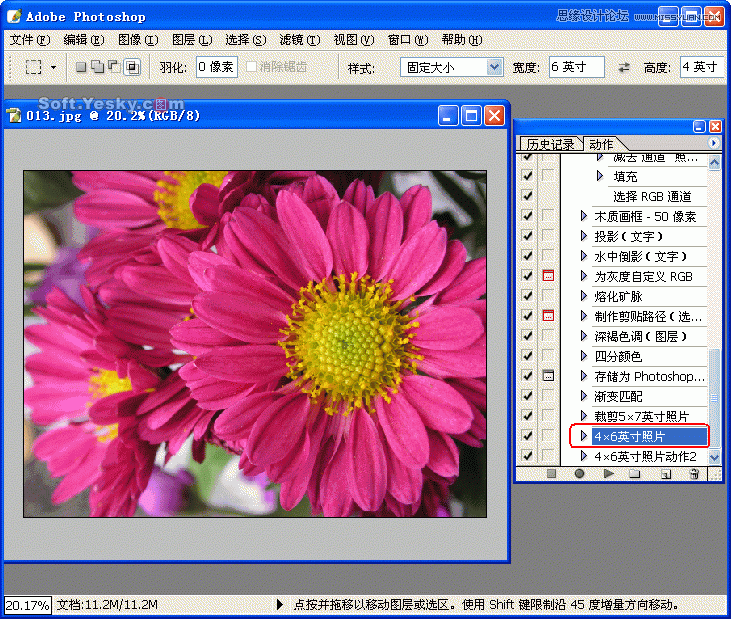Click the Create new set folder icon
The image size is (731, 619).
coord(634,474)
